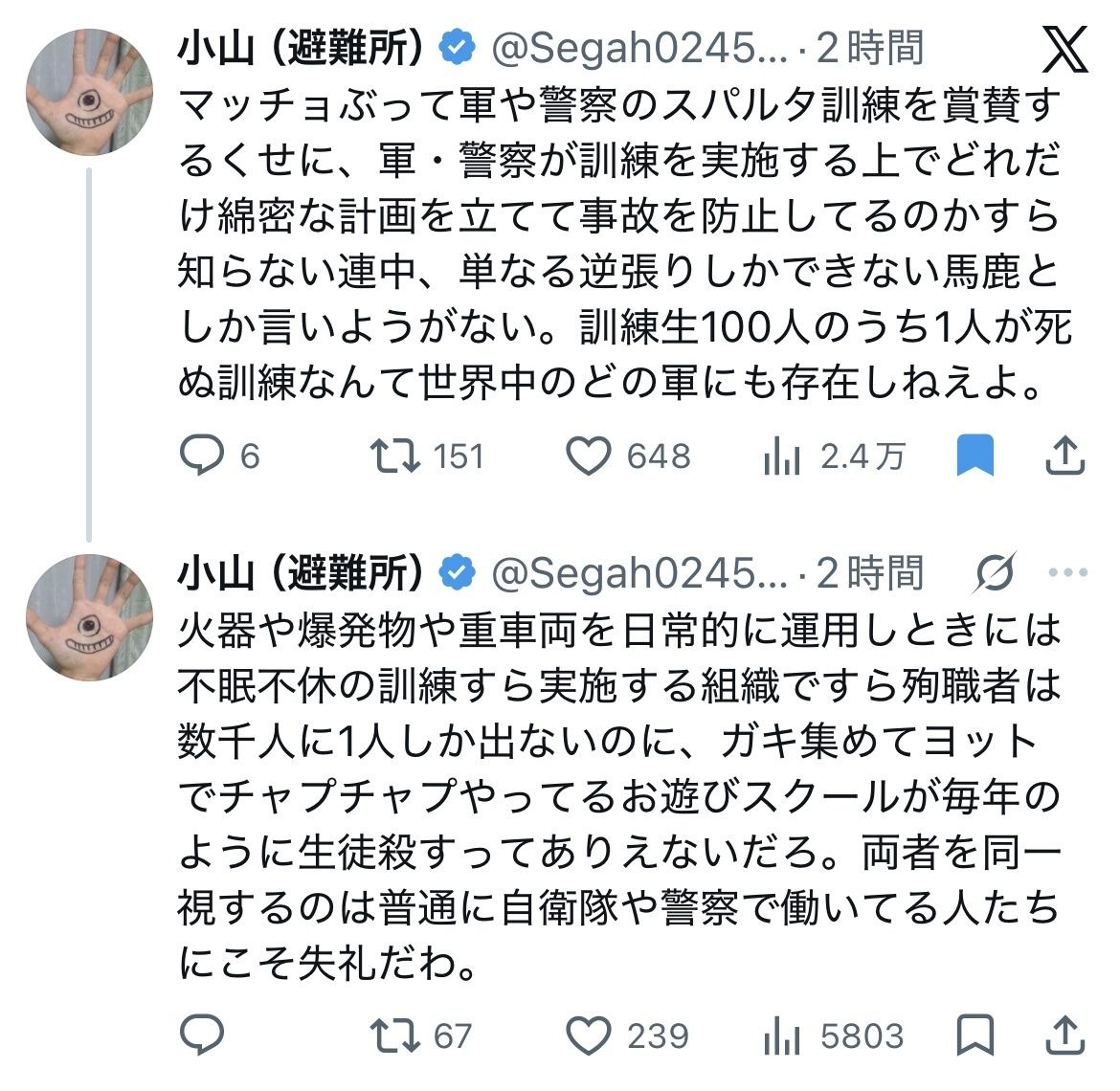View analytics of first tweet showing 2.4万
This screenshot has width=1120, height=1091.
pyautogui.click(x=782, y=456)
